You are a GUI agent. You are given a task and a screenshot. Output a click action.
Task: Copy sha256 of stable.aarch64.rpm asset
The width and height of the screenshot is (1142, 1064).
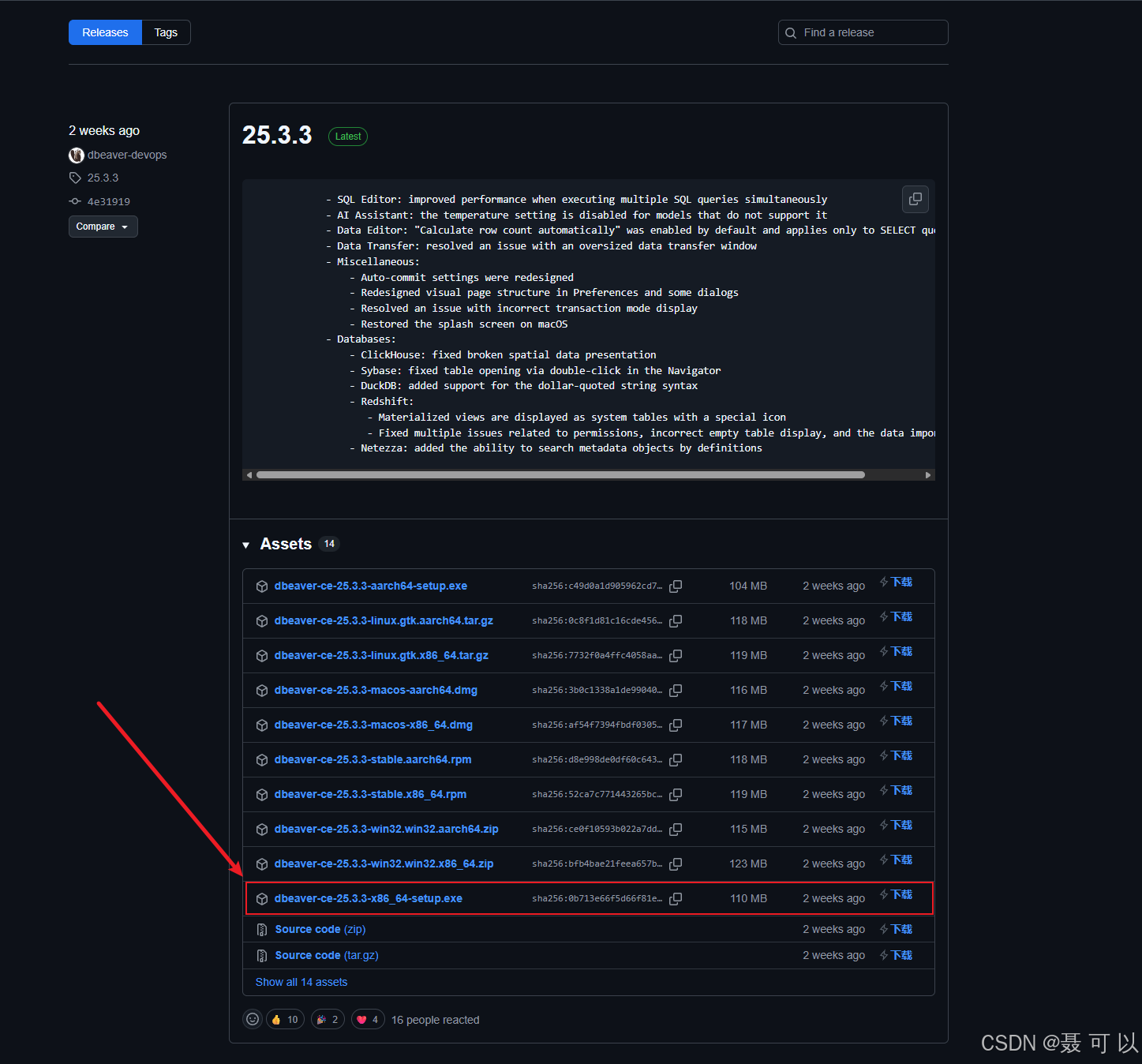pos(676,760)
